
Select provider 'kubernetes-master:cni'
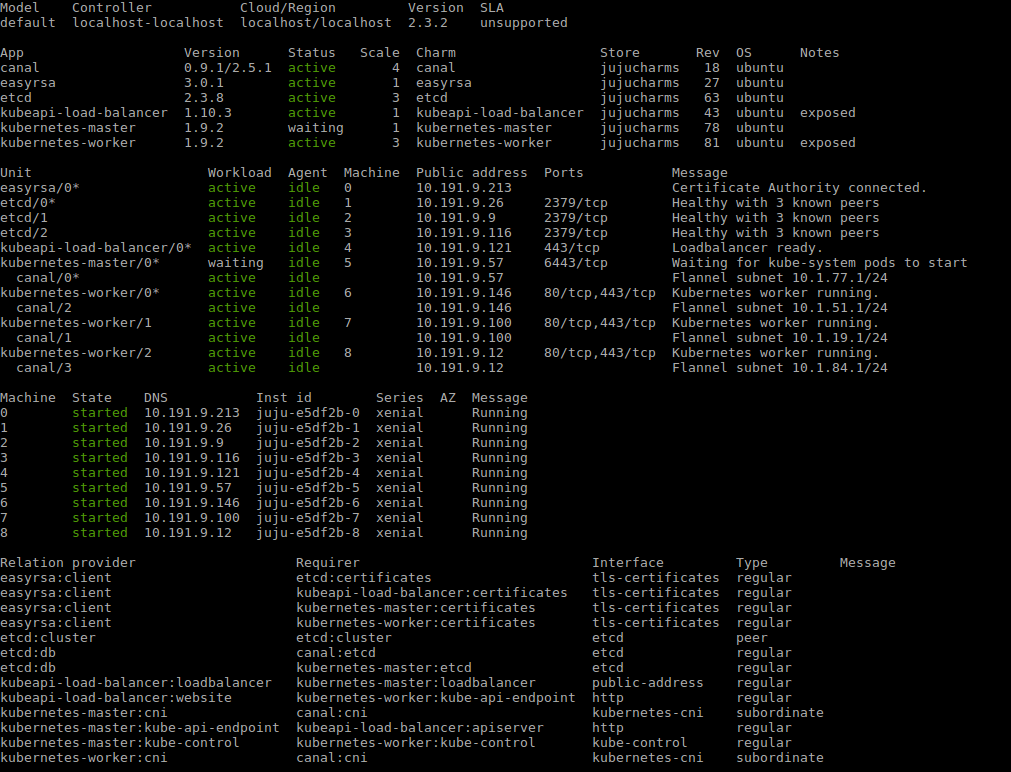tap(84, 713)
